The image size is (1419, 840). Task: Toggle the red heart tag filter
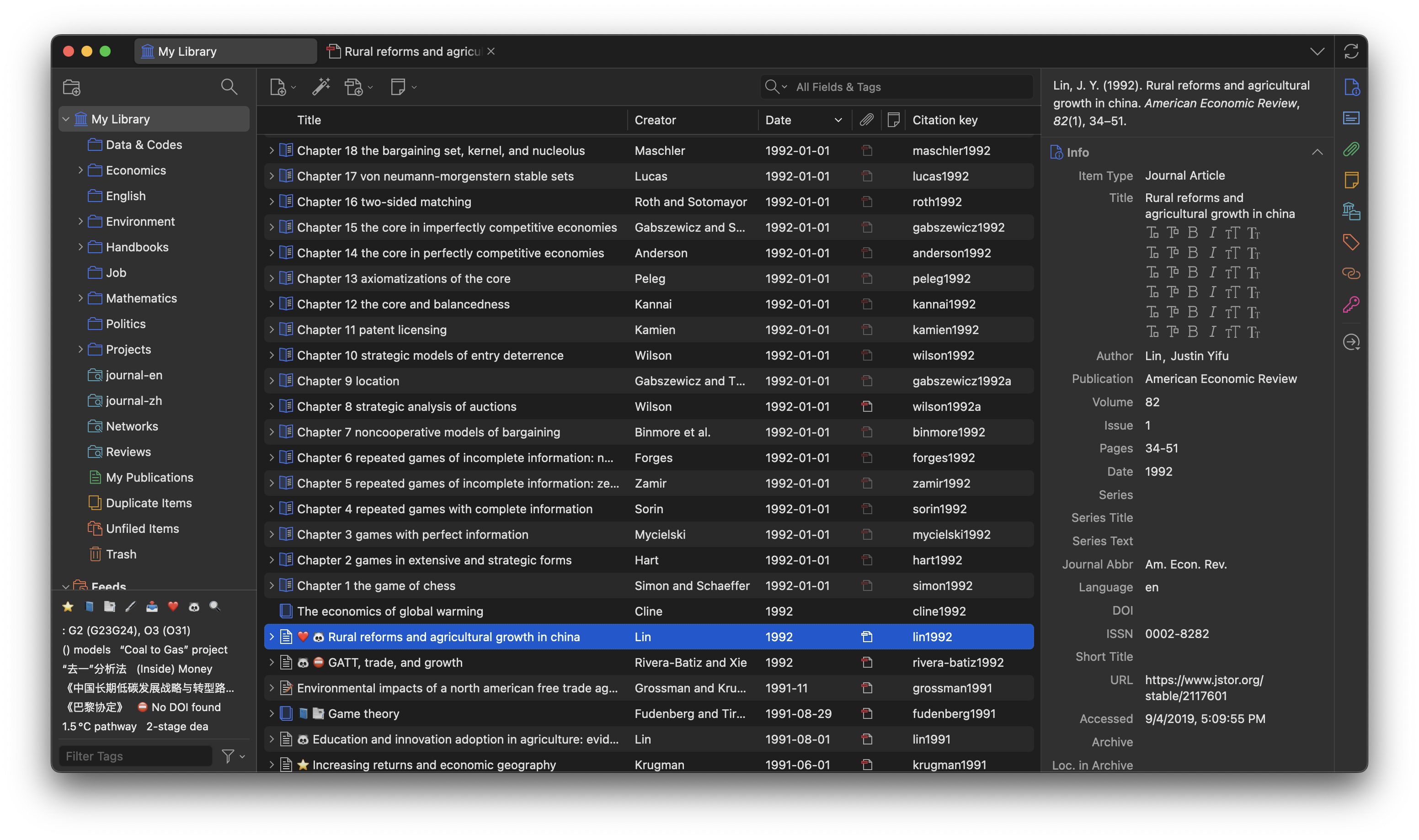173,606
